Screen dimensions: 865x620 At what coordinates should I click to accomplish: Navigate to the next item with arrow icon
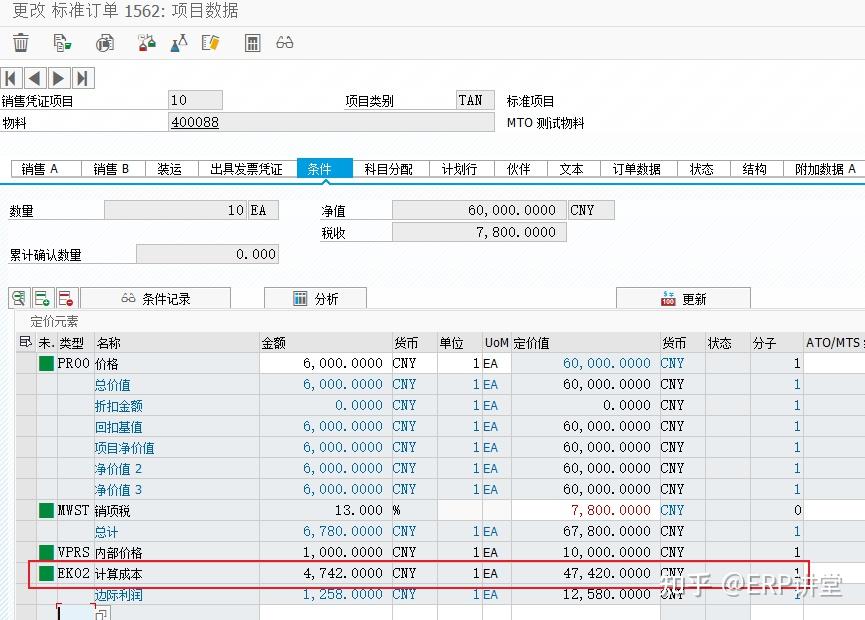click(58, 77)
